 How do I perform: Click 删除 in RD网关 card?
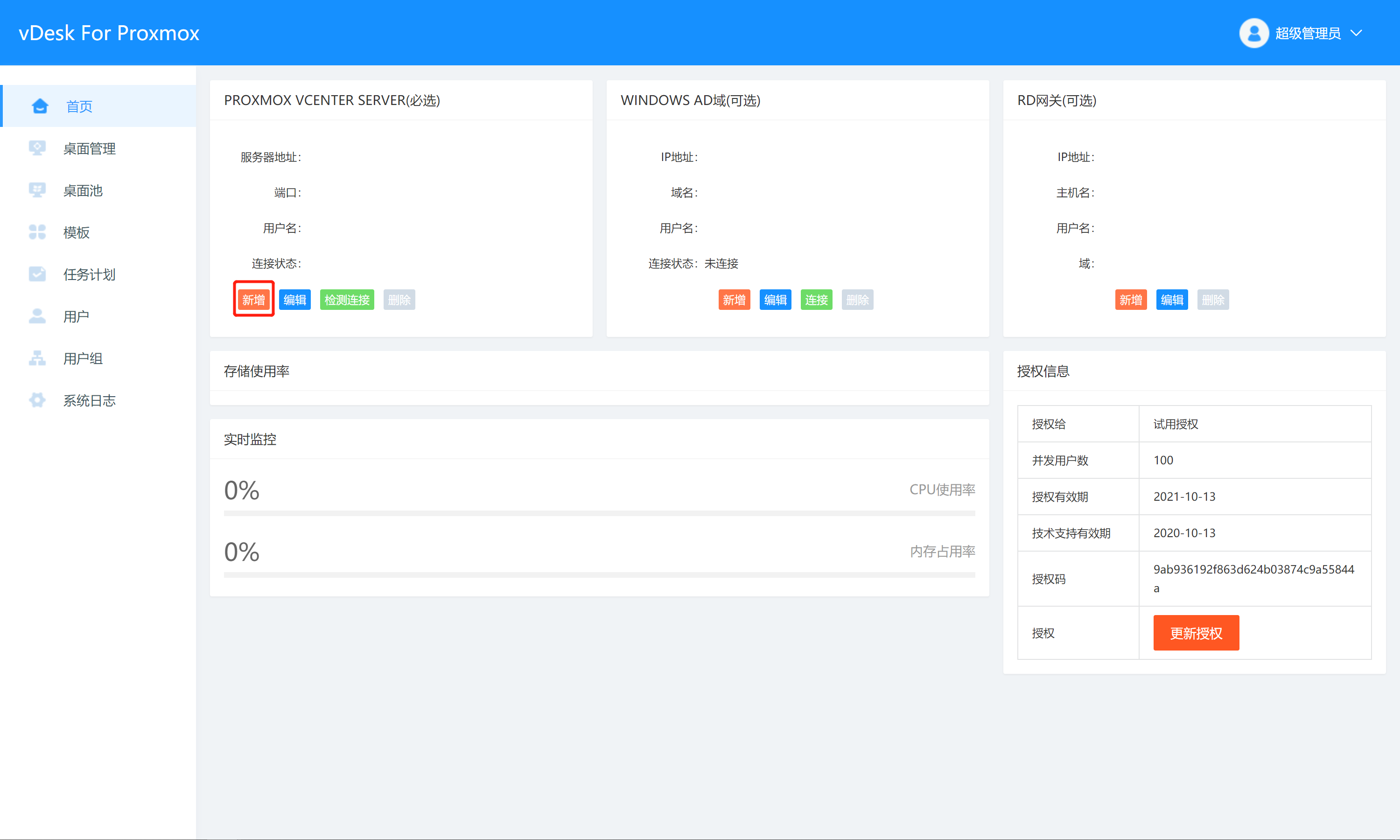(x=1213, y=300)
